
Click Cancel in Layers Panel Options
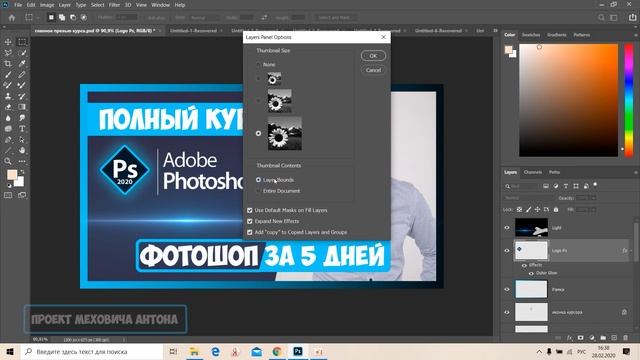[373, 70]
